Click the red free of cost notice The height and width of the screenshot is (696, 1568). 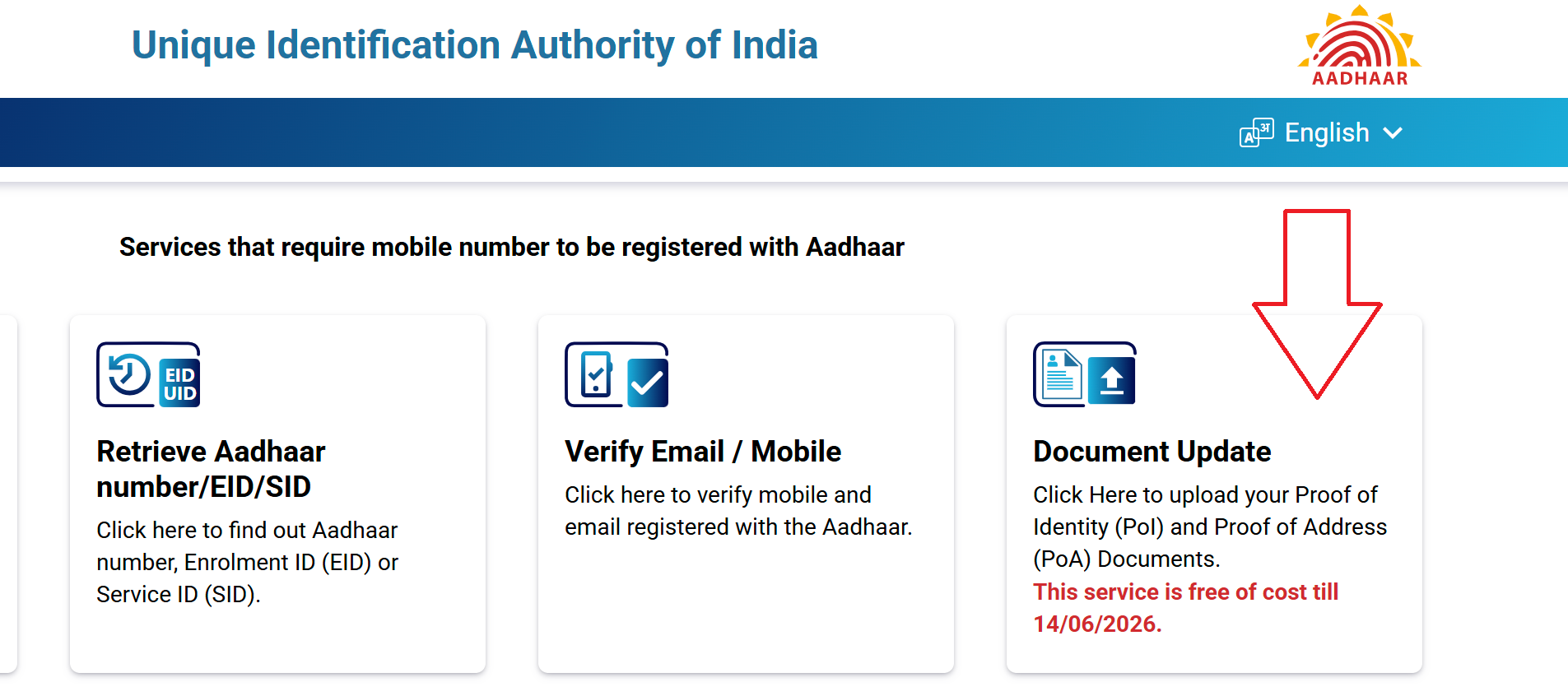coord(1185,607)
